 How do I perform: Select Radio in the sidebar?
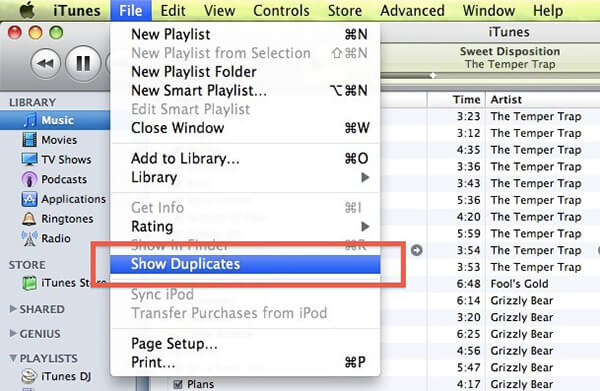(55, 238)
